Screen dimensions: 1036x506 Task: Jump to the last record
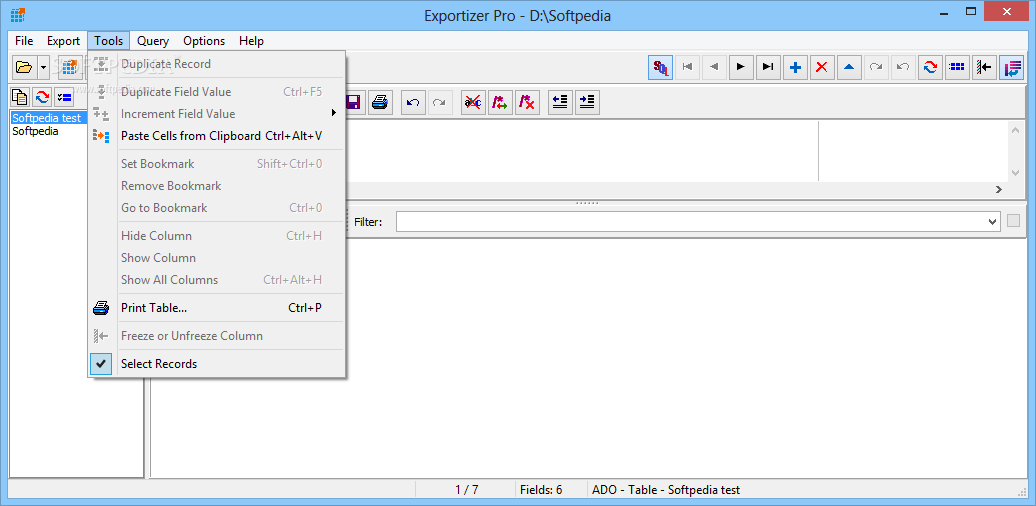pyautogui.click(x=768, y=67)
